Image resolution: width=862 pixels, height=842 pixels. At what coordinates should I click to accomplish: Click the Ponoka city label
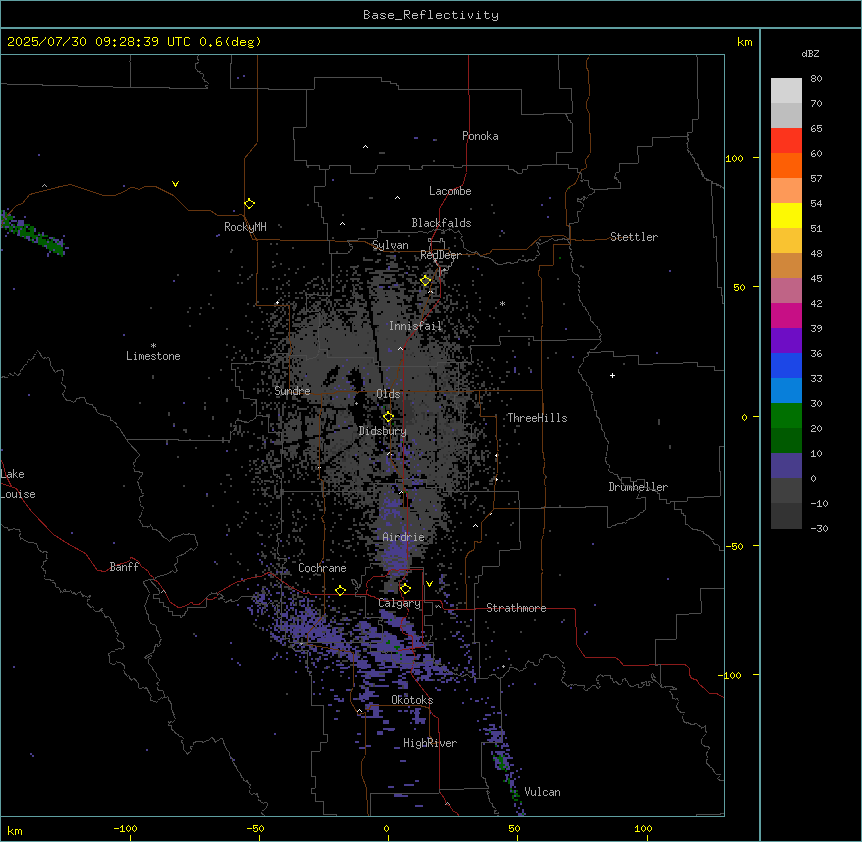pos(480,136)
